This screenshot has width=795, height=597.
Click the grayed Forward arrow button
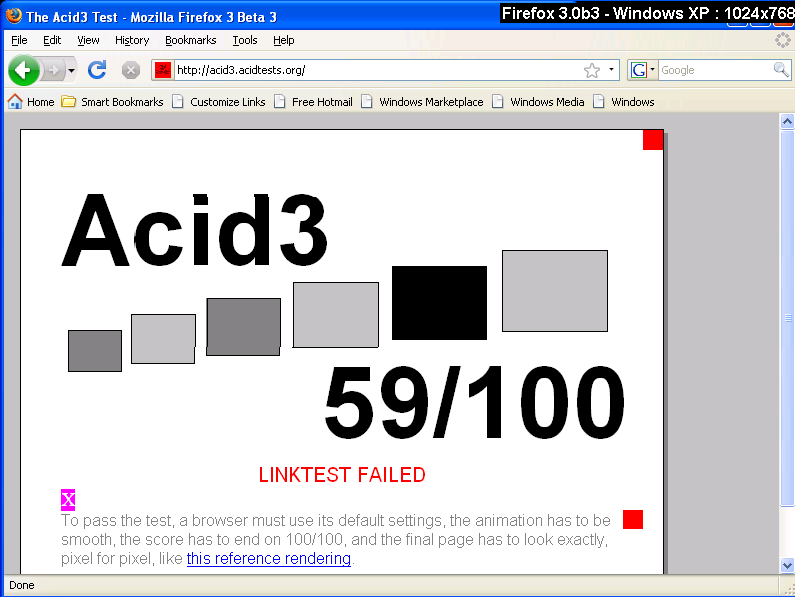[53, 70]
